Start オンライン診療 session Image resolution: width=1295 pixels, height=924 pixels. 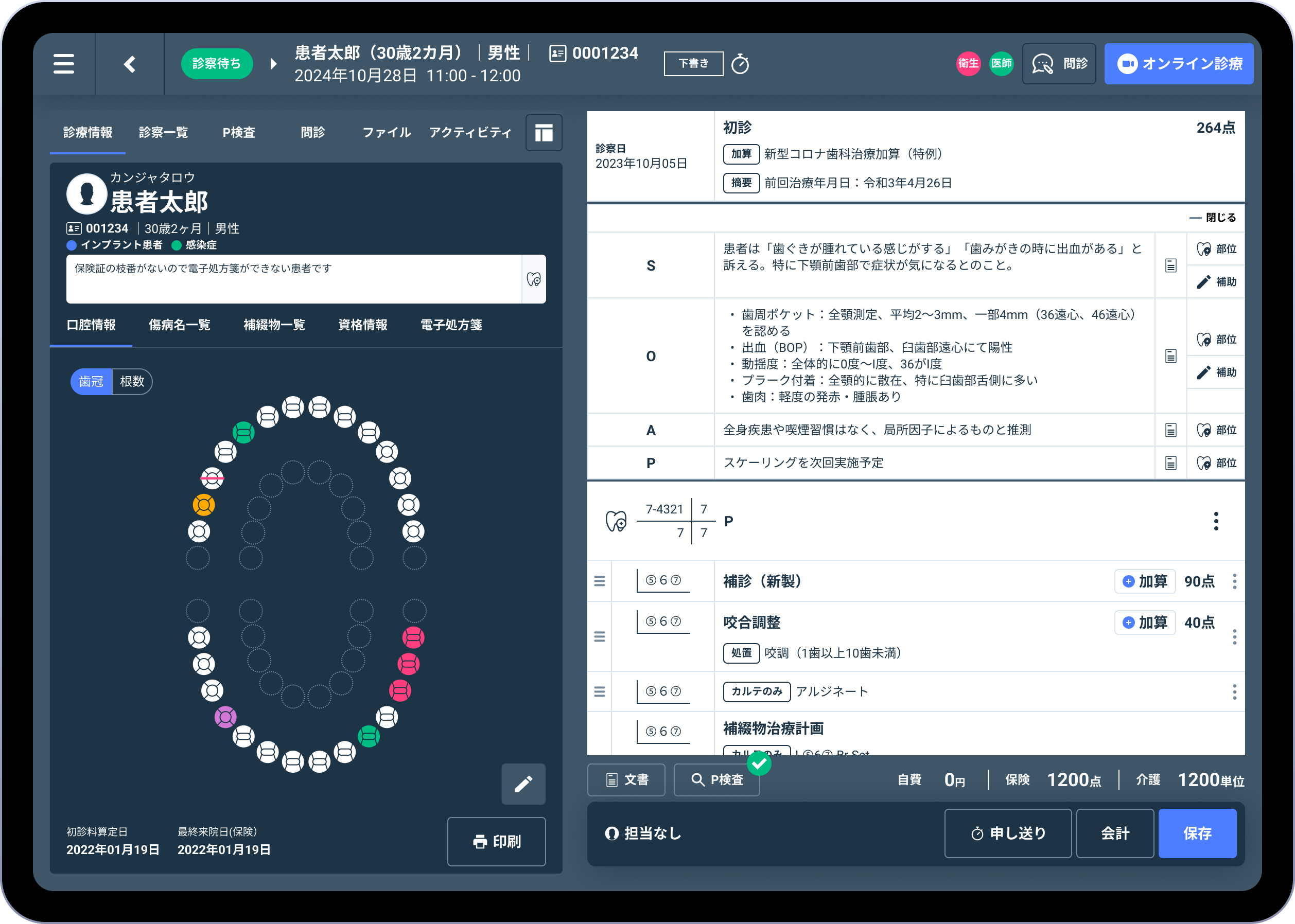coord(1178,64)
